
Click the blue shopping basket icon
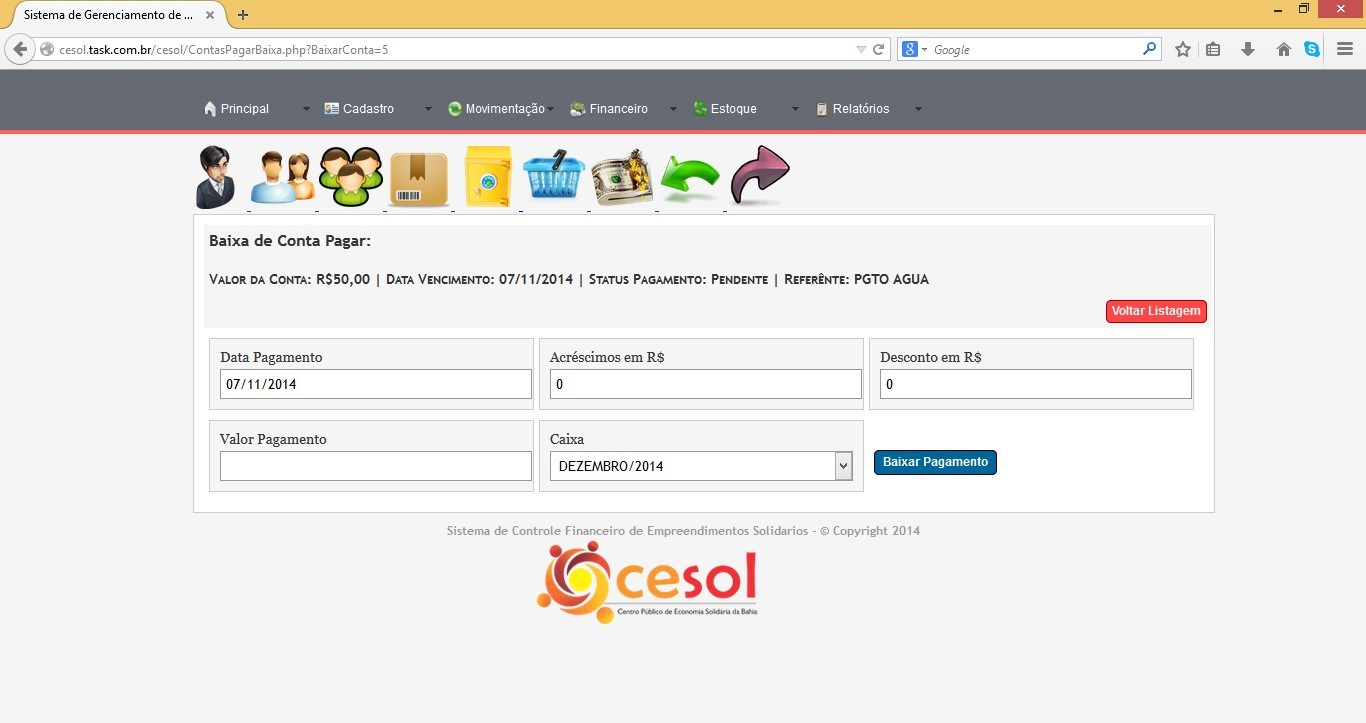(554, 177)
